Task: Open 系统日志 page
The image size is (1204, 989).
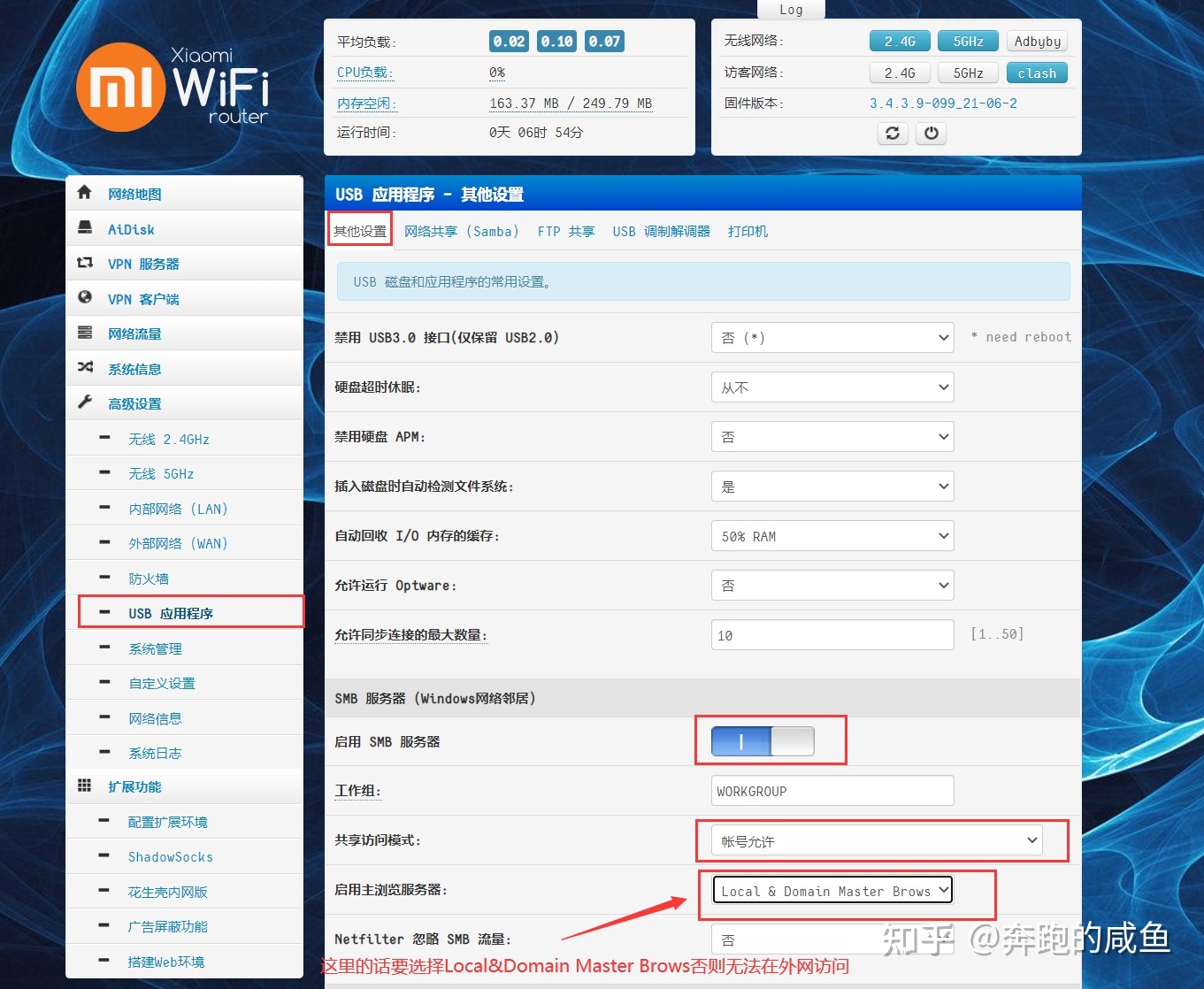Action: pyautogui.click(x=155, y=753)
